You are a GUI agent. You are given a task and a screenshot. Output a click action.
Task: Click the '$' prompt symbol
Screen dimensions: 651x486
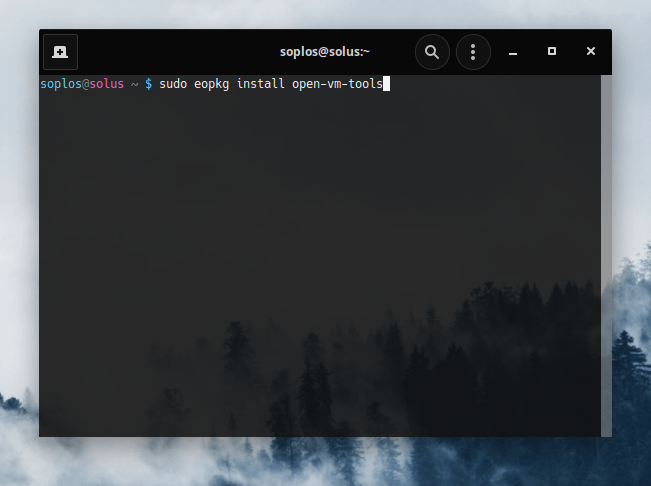[148, 84]
